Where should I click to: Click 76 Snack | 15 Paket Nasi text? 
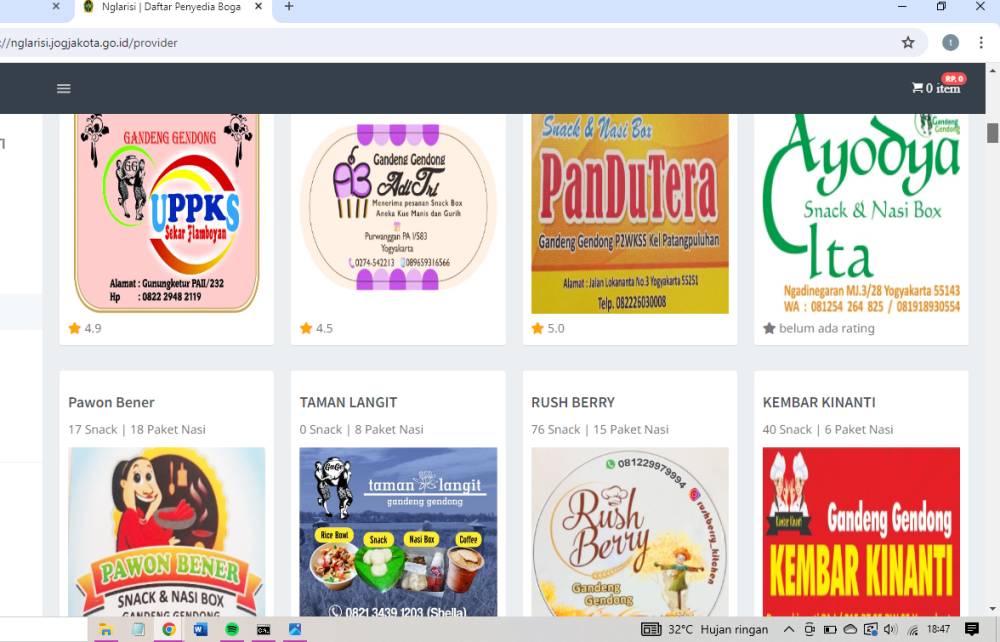[x=599, y=430]
